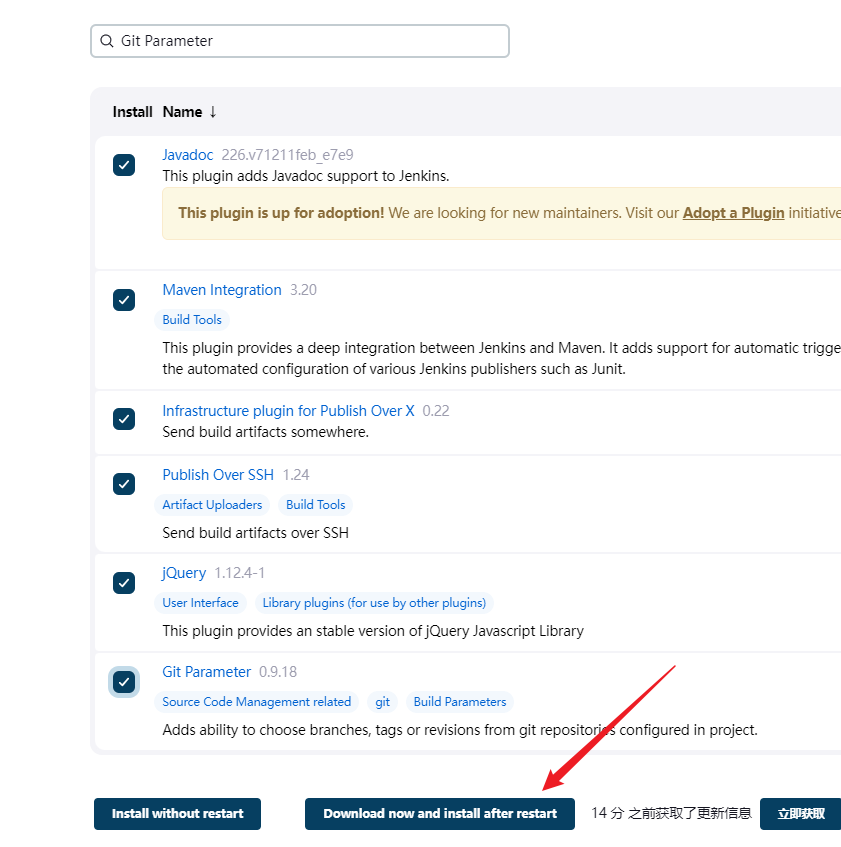This screenshot has height=847, width=841.
Task: Click Build Tools tag under Publish Over SSH
Action: [315, 505]
